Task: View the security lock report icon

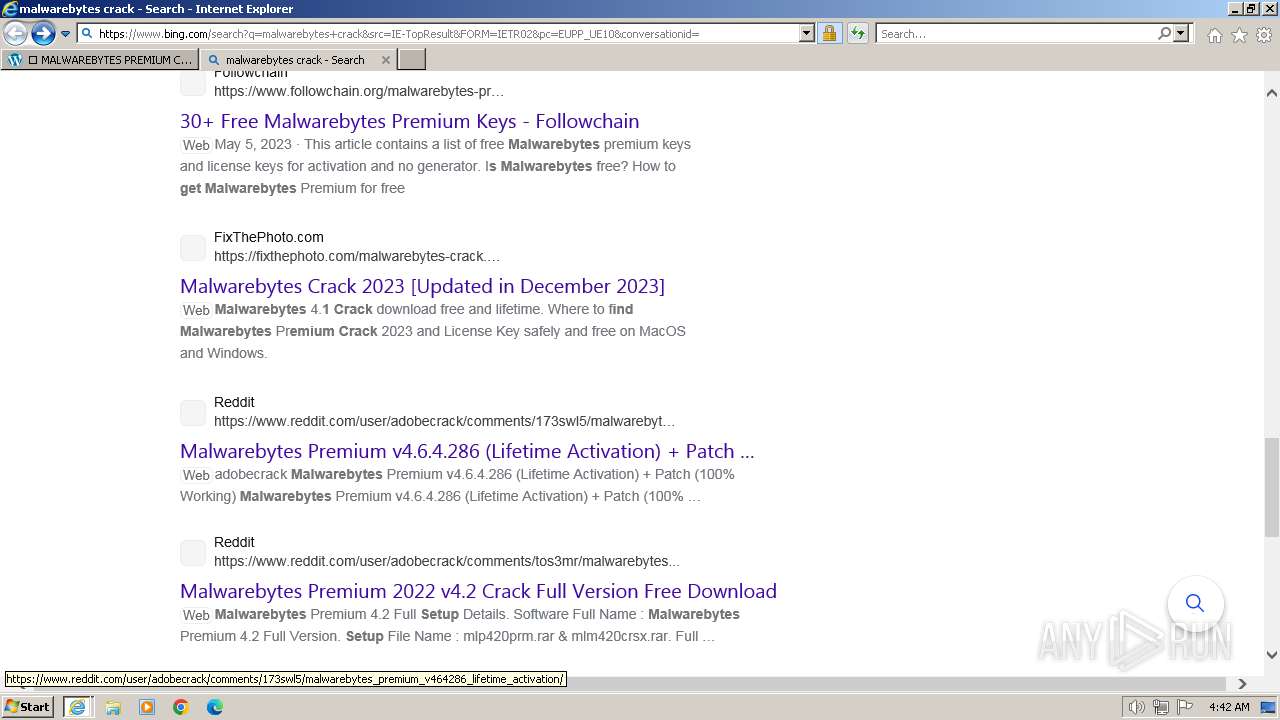Action: 829,34
